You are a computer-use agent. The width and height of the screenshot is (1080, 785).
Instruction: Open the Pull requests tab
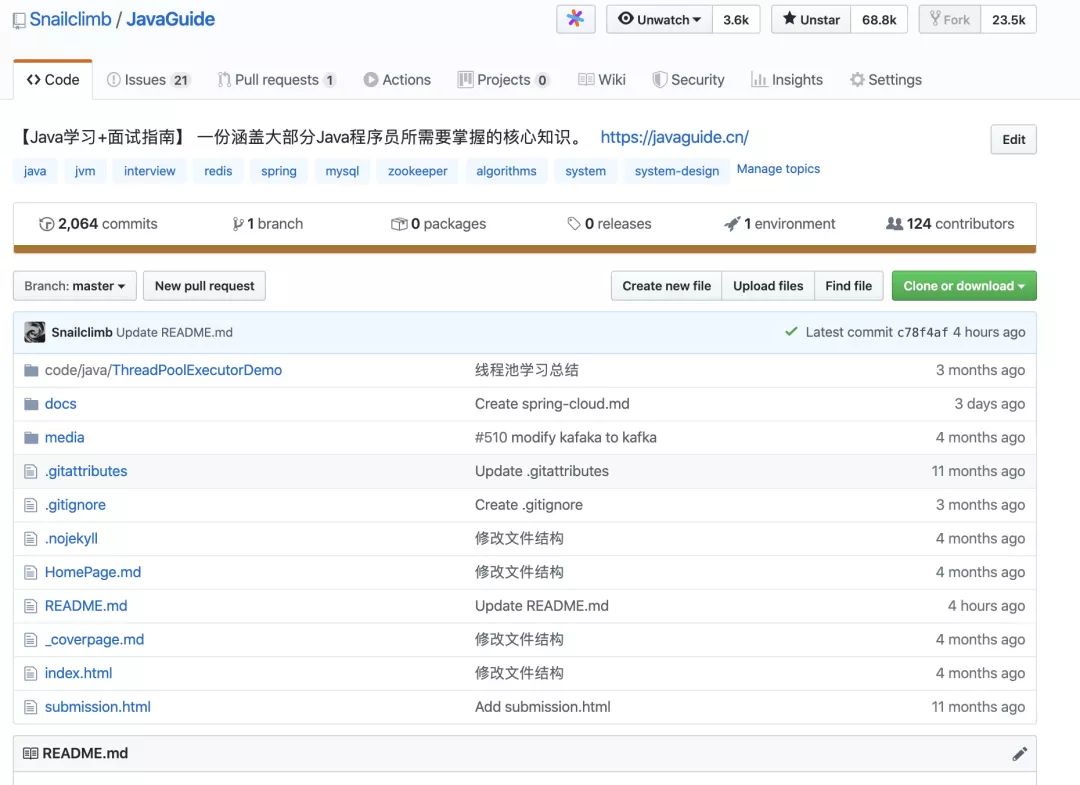coord(277,80)
